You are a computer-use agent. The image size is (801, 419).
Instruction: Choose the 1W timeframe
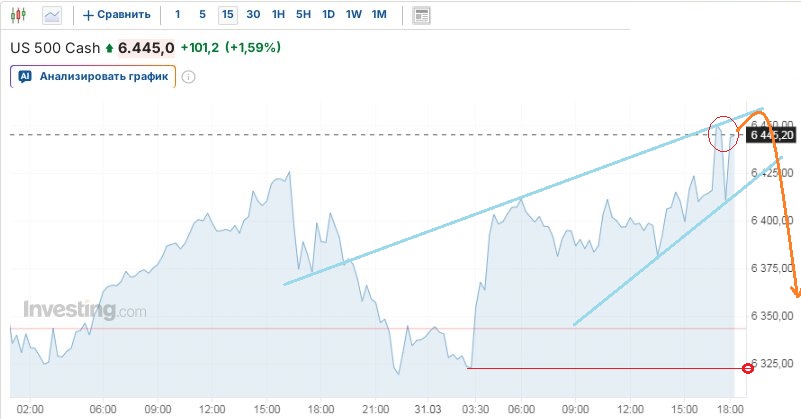(x=353, y=15)
